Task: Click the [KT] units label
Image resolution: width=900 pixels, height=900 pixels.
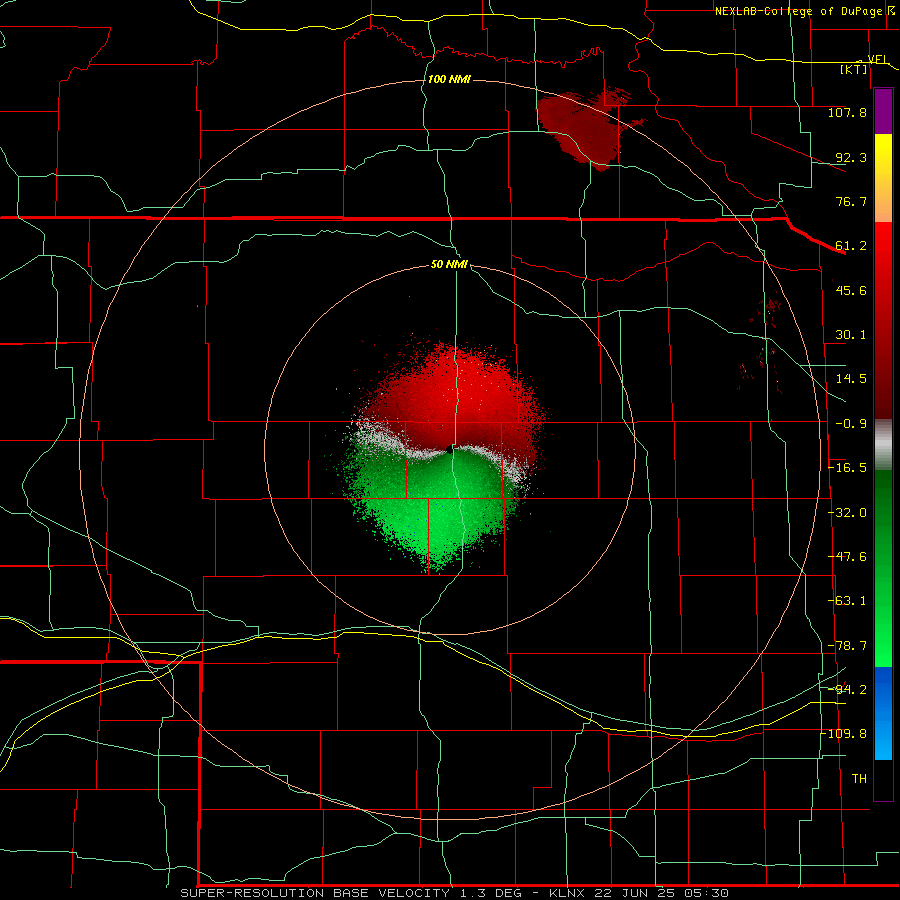Action: click(854, 69)
